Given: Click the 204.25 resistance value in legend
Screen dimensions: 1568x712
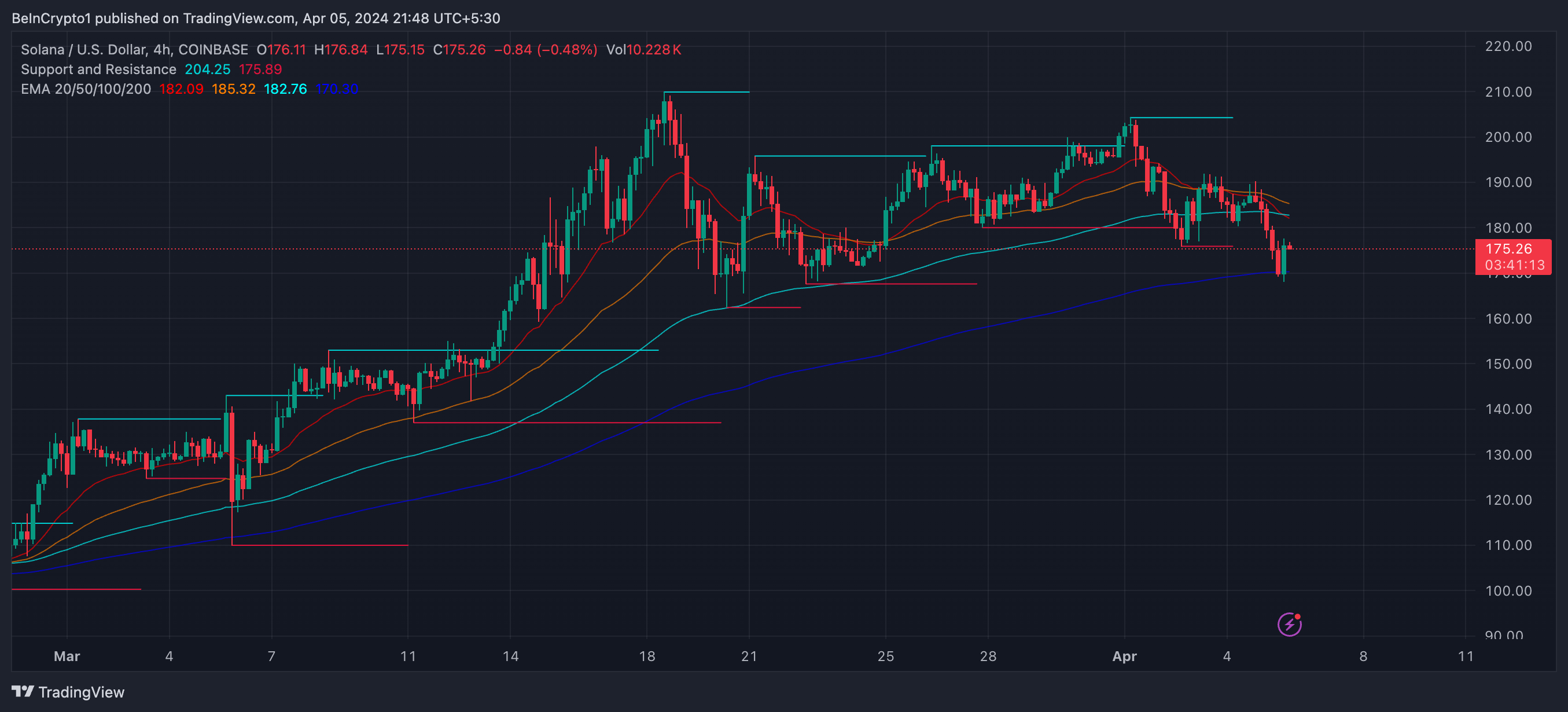Looking at the screenshot, I should click(x=208, y=69).
